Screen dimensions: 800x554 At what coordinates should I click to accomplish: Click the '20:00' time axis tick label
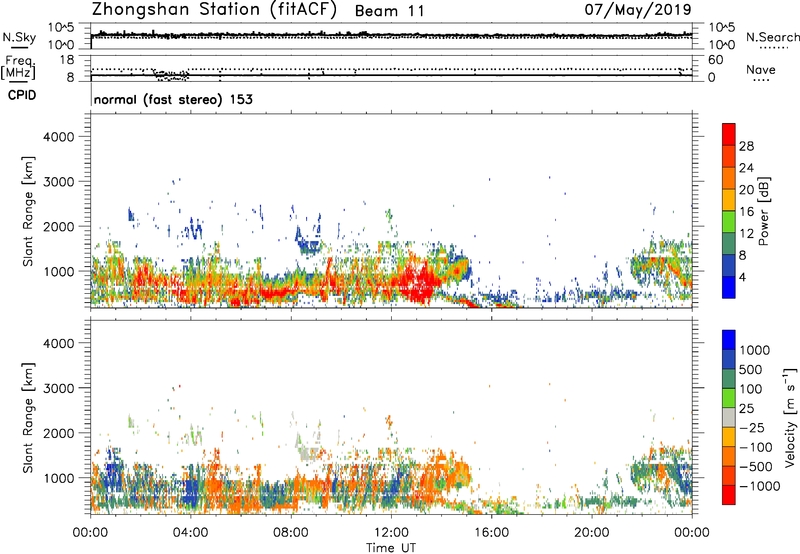pyautogui.click(x=591, y=533)
